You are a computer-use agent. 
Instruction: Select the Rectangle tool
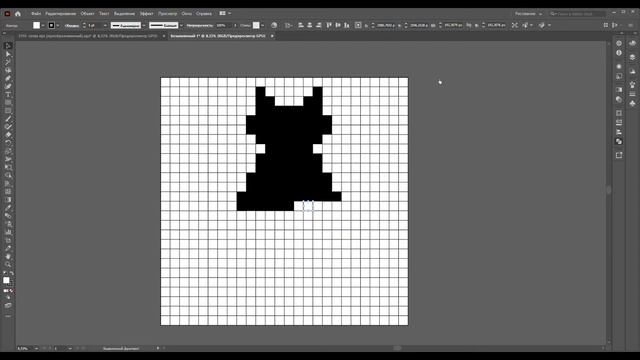[x=8, y=111]
